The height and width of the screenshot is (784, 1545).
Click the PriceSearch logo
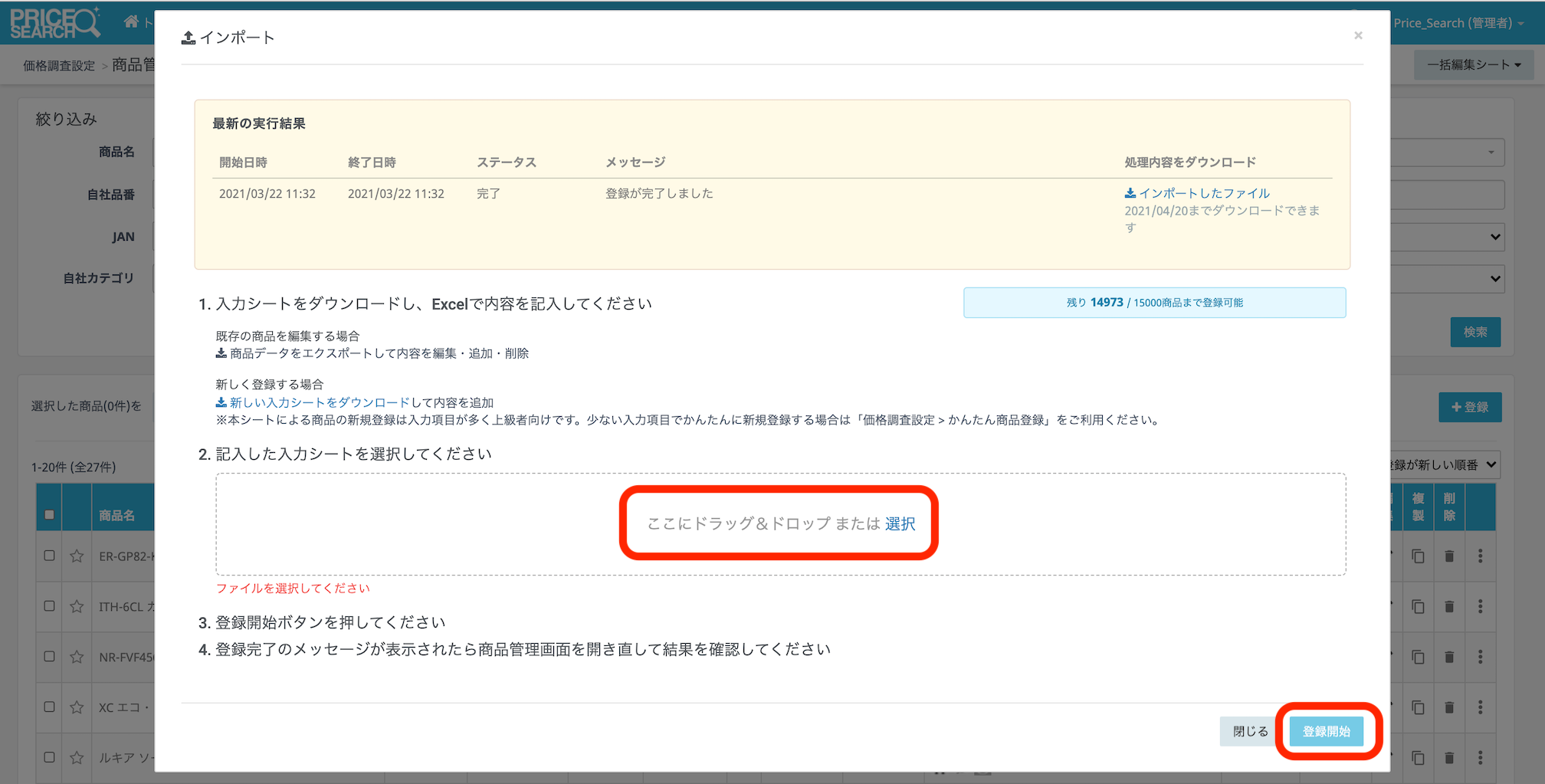[x=54, y=23]
